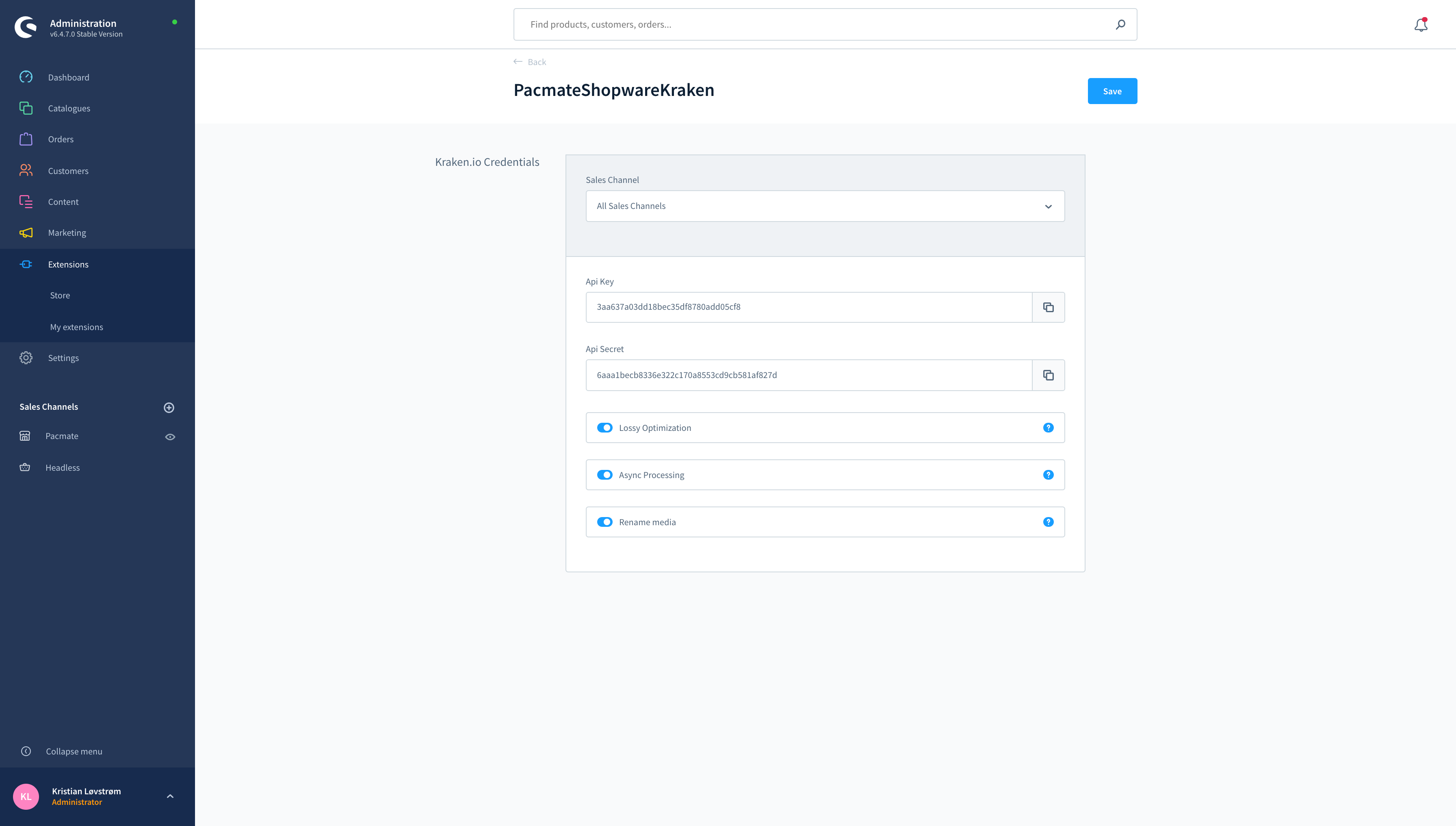The width and height of the screenshot is (1456, 826).
Task: Click into the Api Key field
Action: [808, 307]
